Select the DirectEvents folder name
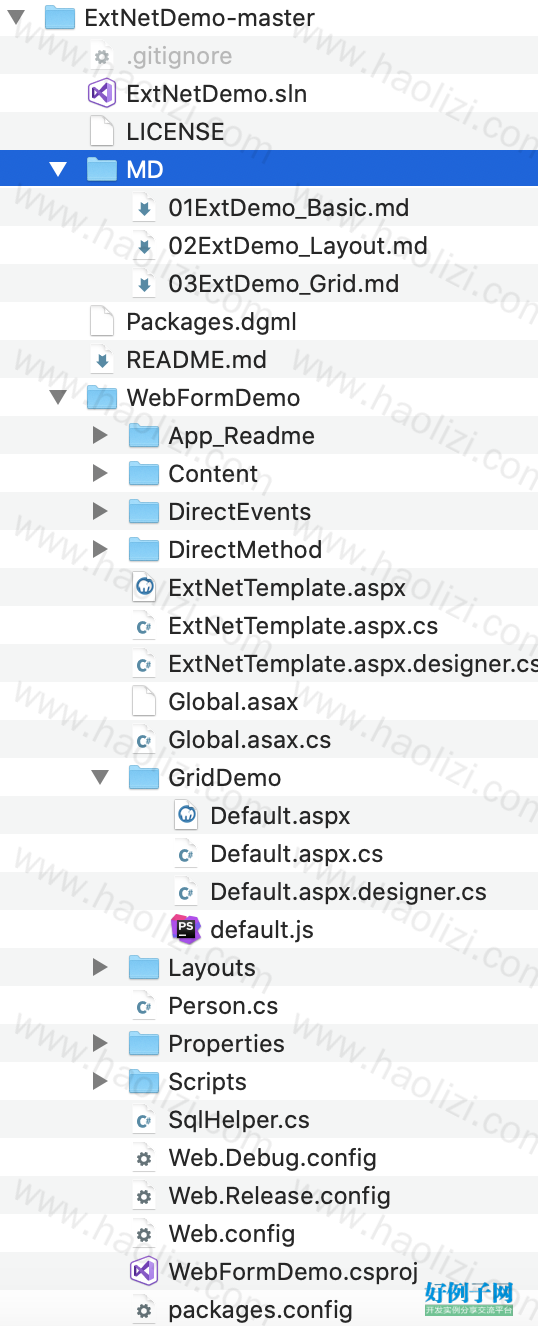Viewport: 538px width, 1326px height. point(239,512)
